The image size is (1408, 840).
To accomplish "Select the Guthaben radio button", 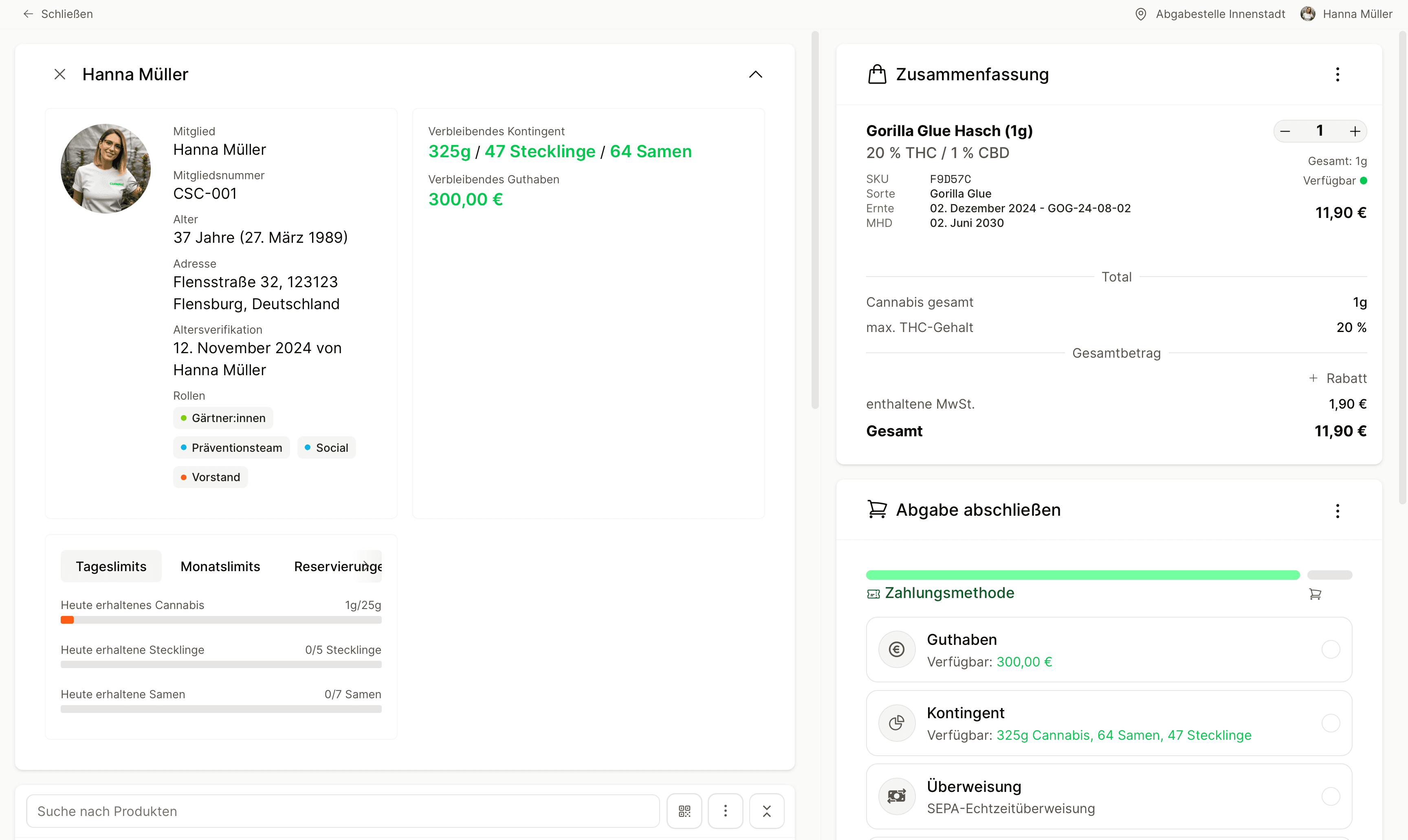I will [x=1331, y=649].
